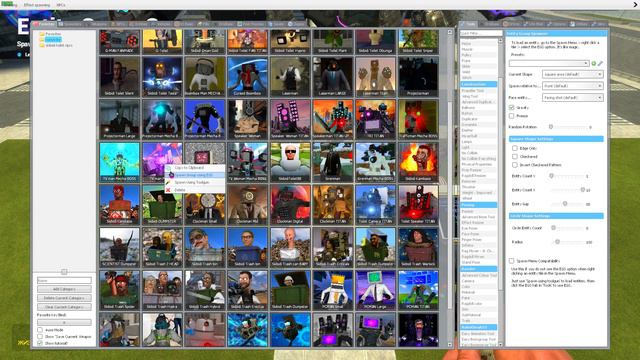640x360 pixels.
Task: Select the G-Toilet entity tile
Action: pyautogui.click(x=162, y=41)
